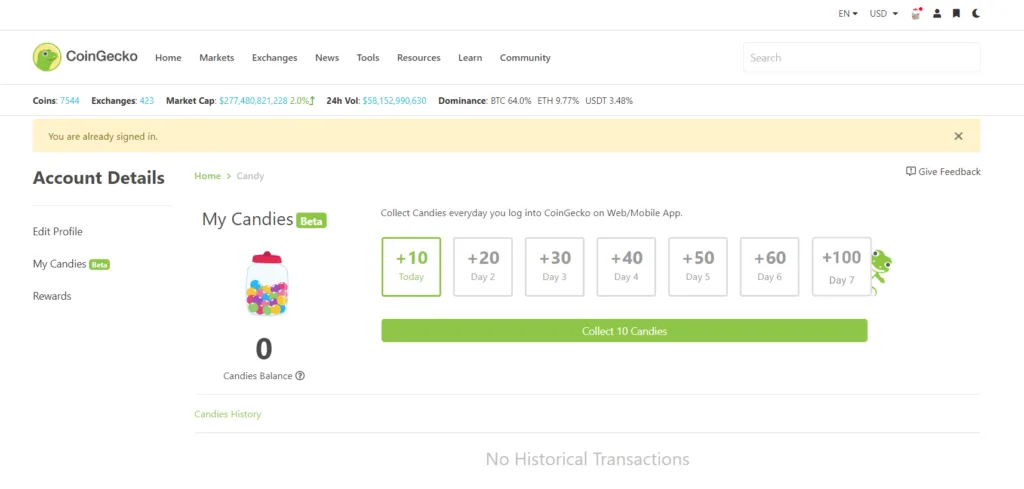Open the Home menu
Image resolution: width=1024 pixels, height=489 pixels.
coord(168,58)
